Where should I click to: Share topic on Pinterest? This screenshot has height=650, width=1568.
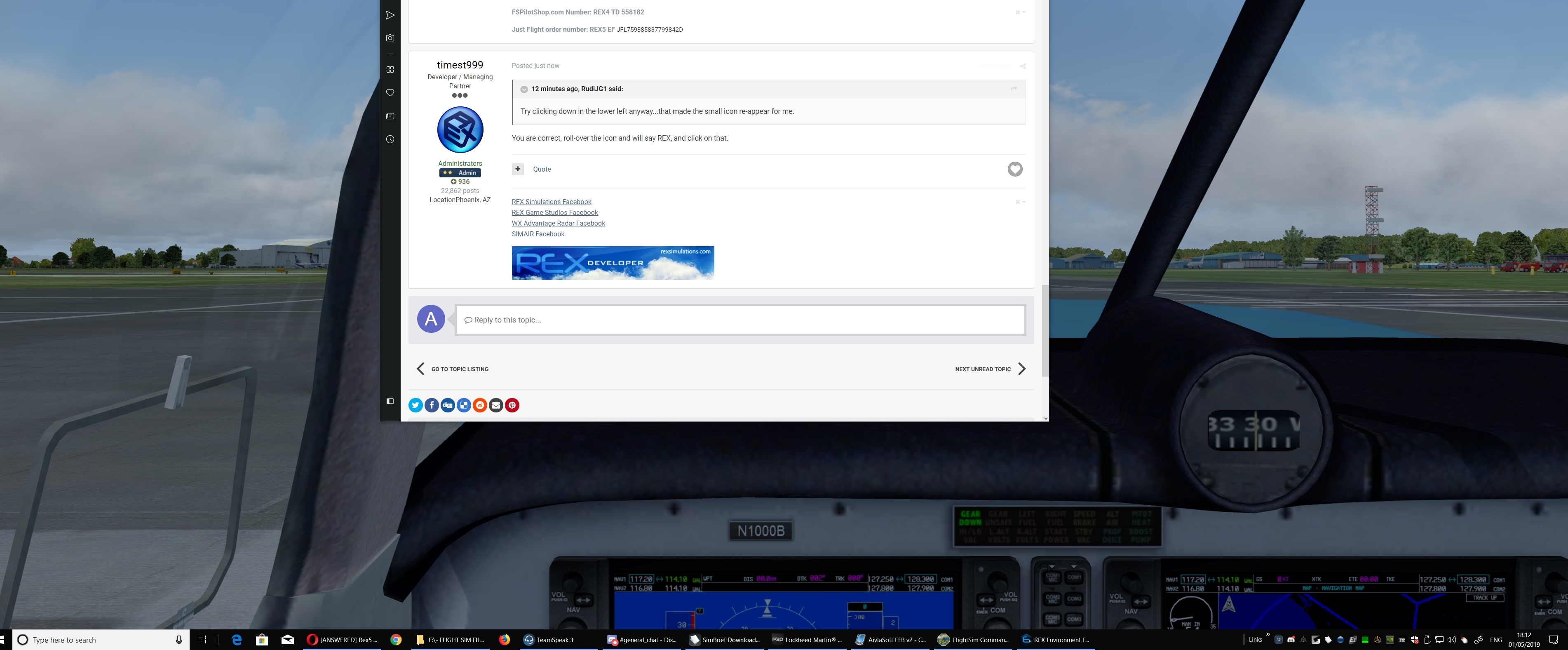click(512, 405)
